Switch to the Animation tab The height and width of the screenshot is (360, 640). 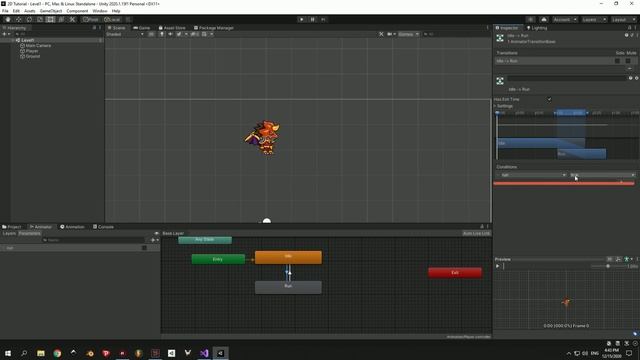point(72,227)
